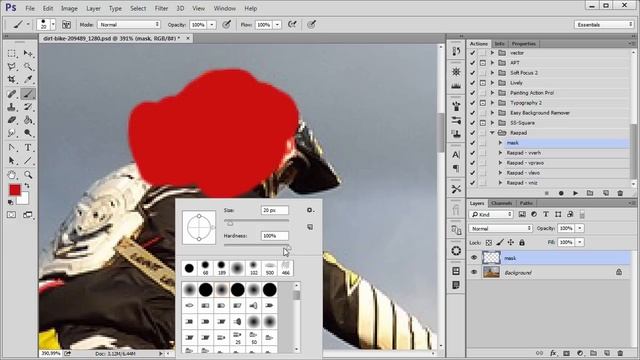Switch to the Channels tab
The width and height of the screenshot is (640, 360).
click(x=501, y=203)
